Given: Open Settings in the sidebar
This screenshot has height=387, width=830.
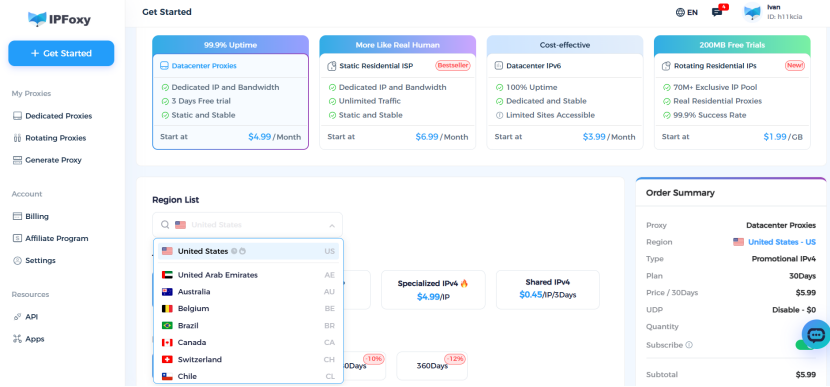Looking at the screenshot, I should 34,260.
